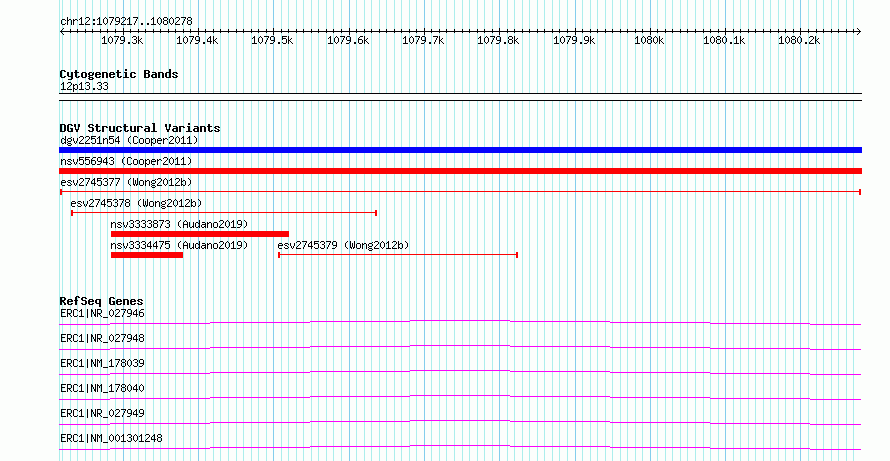Click the chr12:1079217..1080278 region label

126,22
